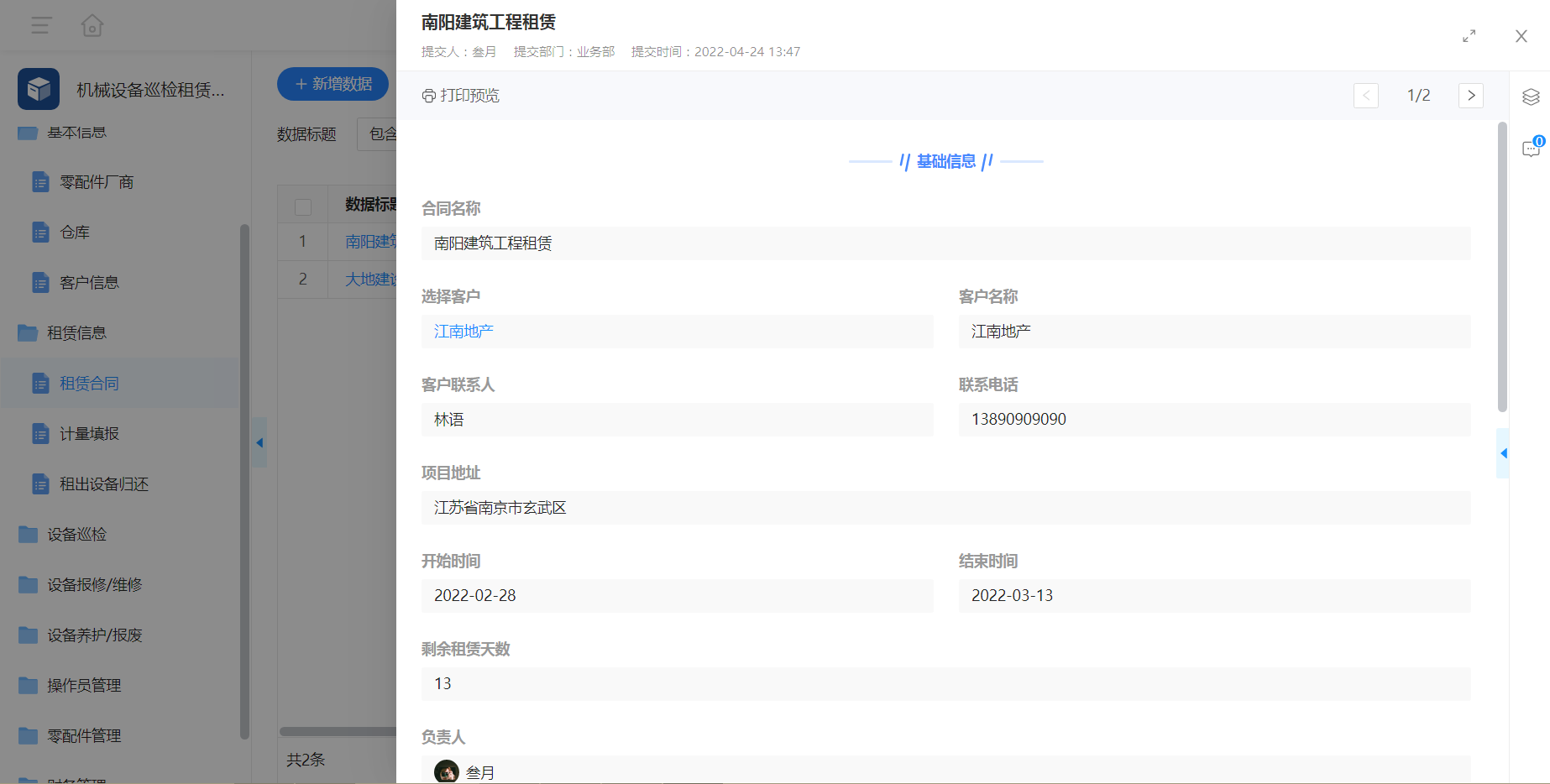This screenshot has height=784, width=1550.
Task: Click the 机械设备巡检租赁 app cube icon
Action: [39, 89]
